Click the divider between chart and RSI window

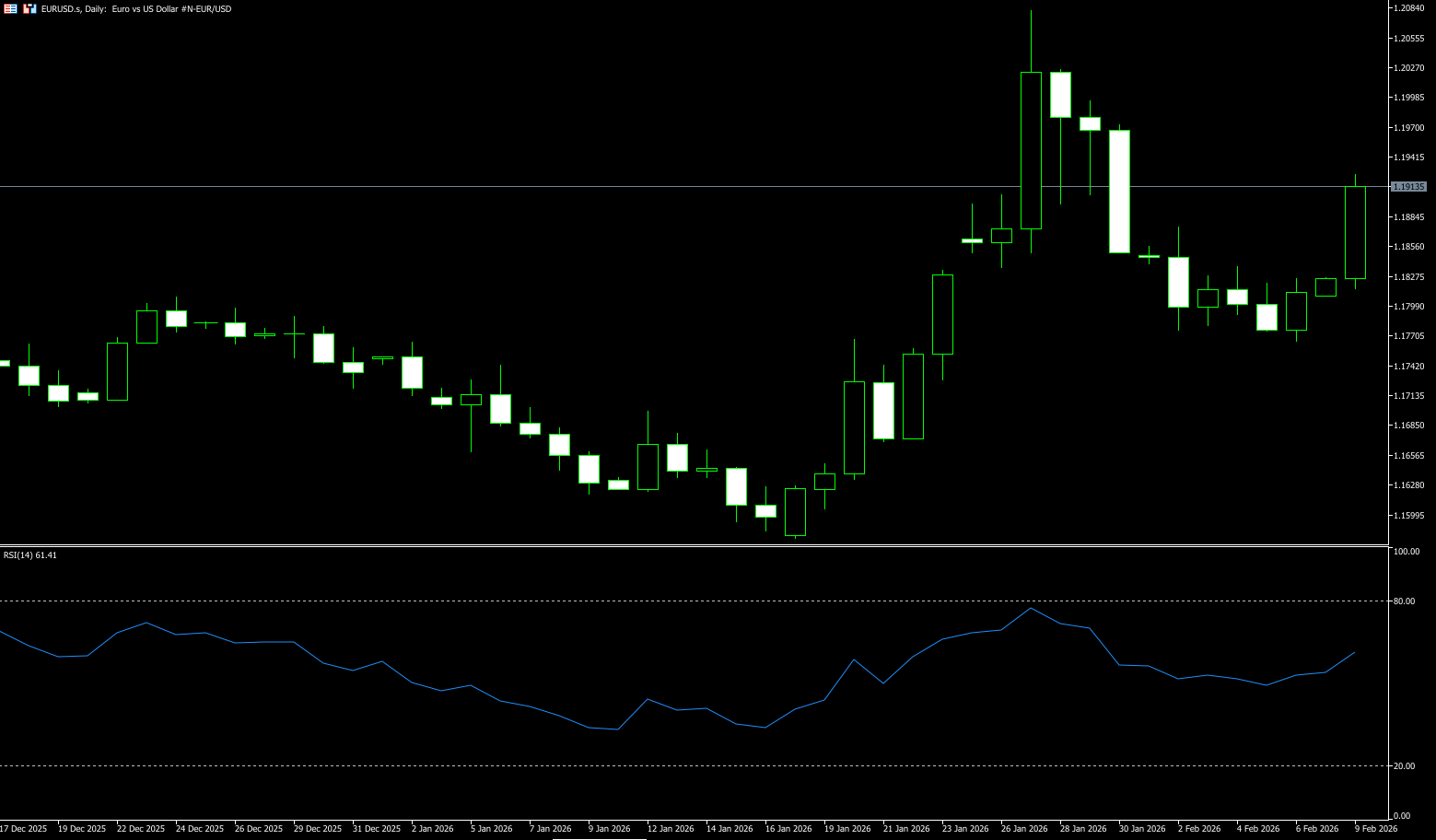pos(691,545)
